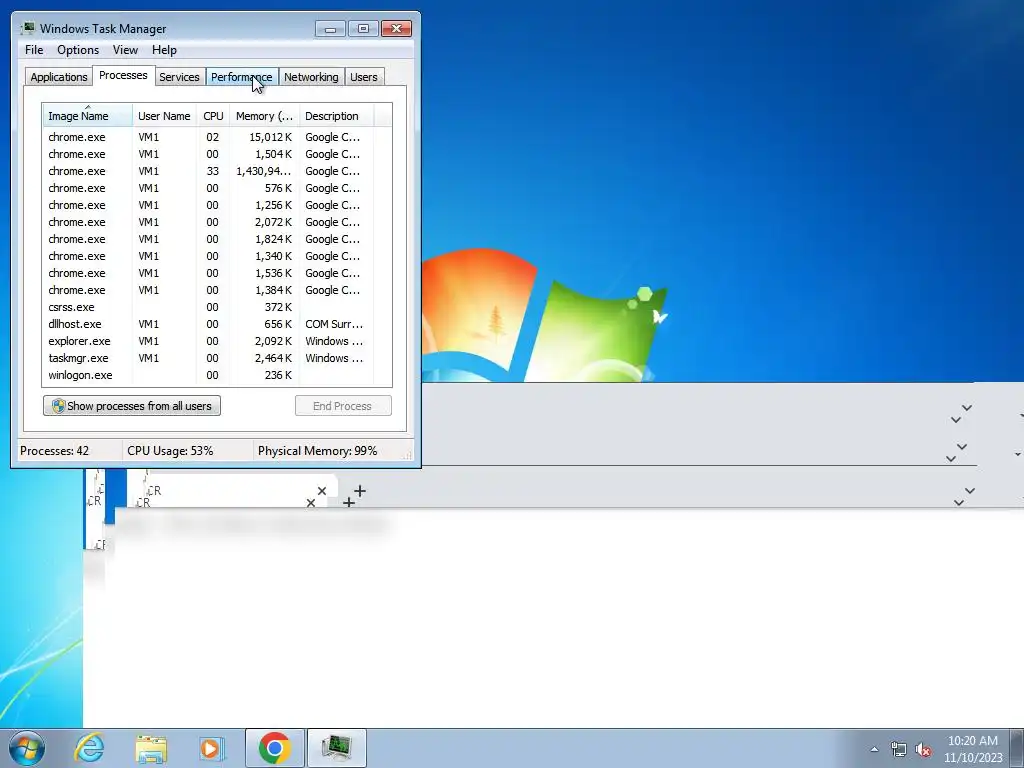Select chrome.exe row with 1,340 K
The image size is (1024, 768).
point(208,256)
